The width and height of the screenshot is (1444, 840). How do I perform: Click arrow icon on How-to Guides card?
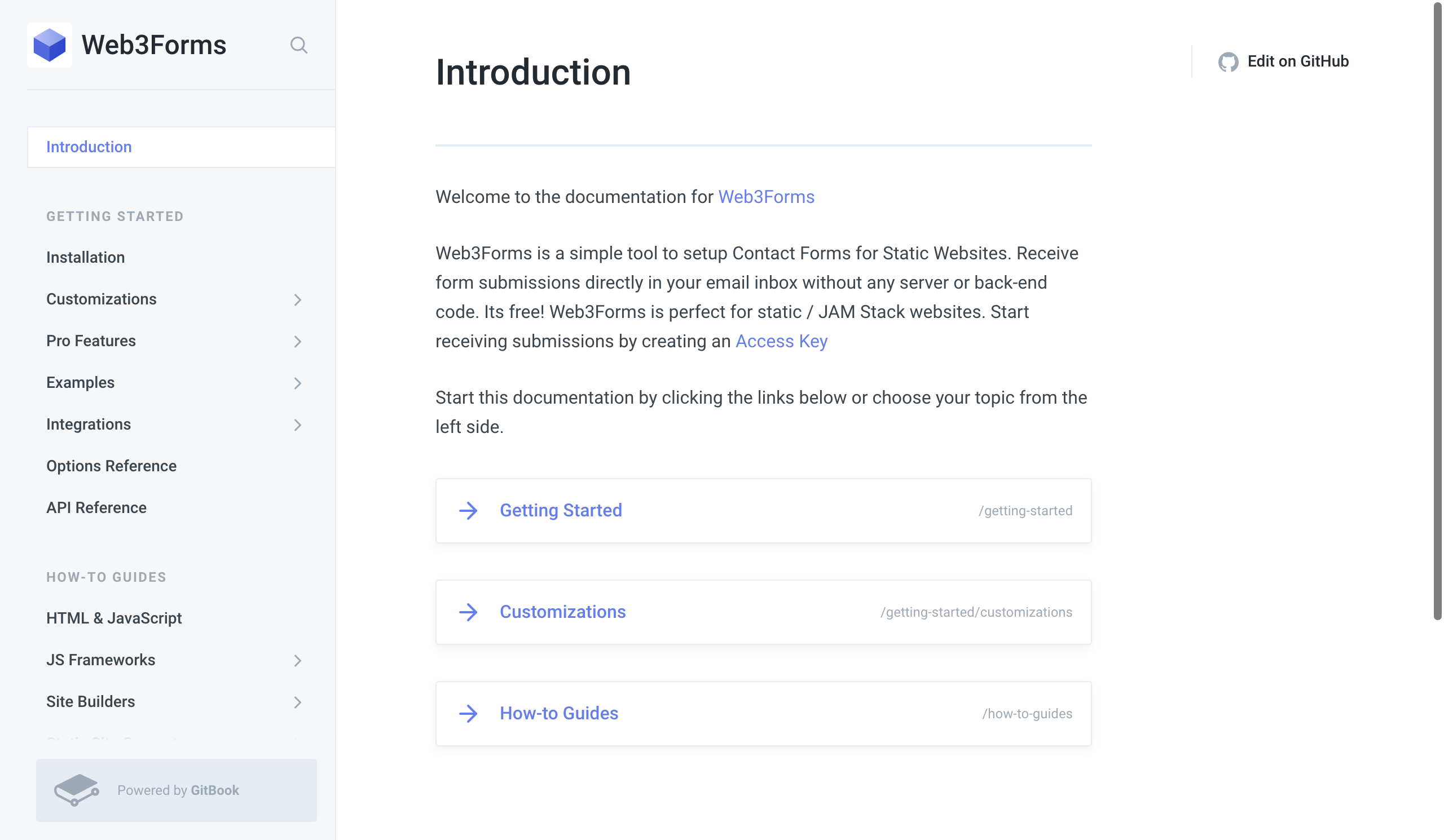pyautogui.click(x=468, y=714)
